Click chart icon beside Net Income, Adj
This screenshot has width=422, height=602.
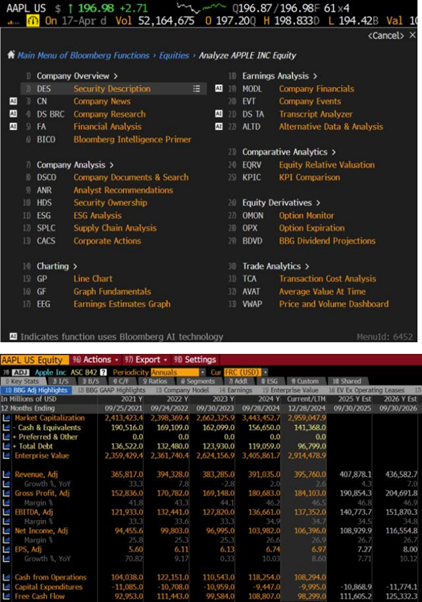6,531
